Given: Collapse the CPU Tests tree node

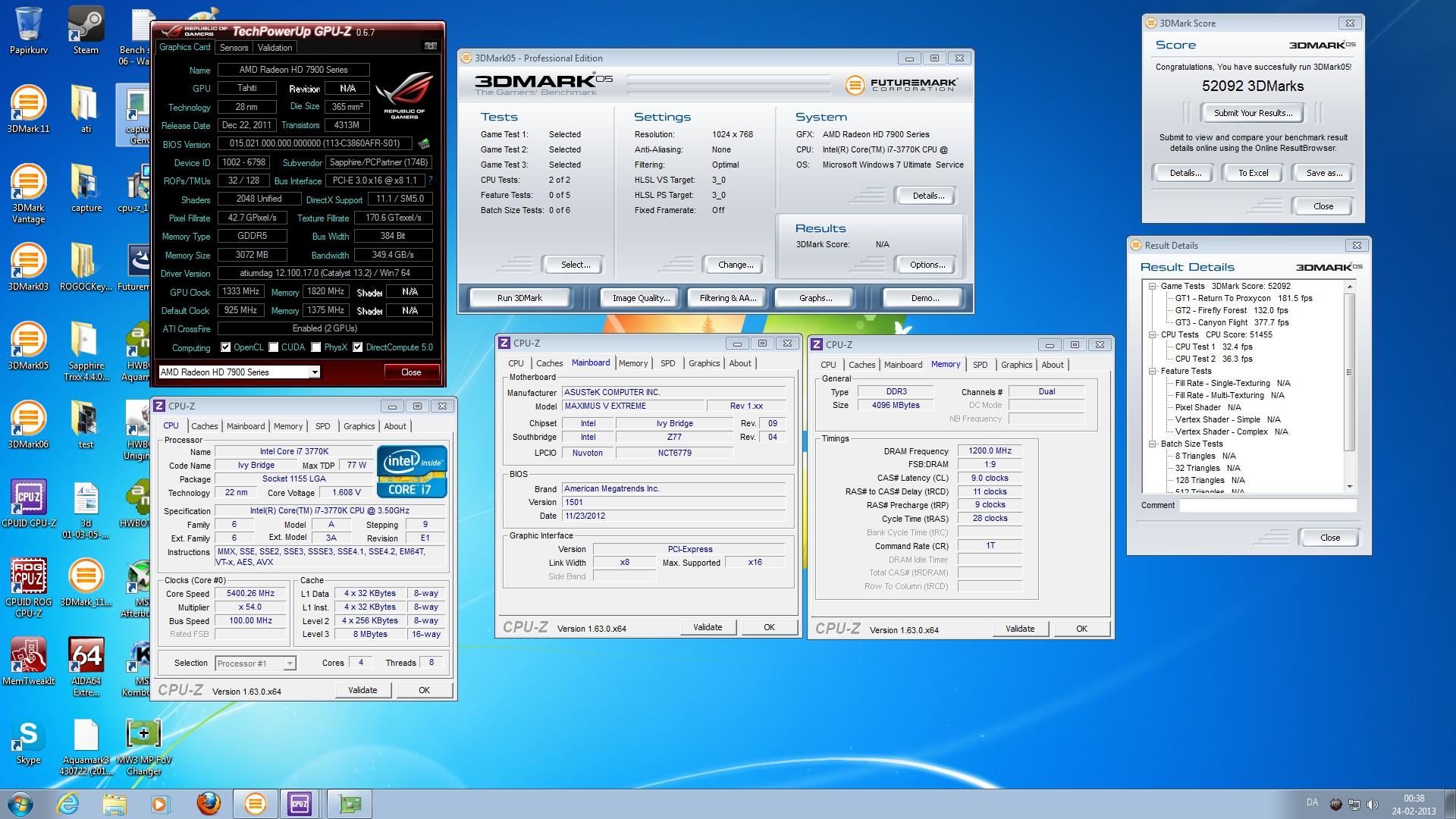Looking at the screenshot, I should (x=1153, y=334).
